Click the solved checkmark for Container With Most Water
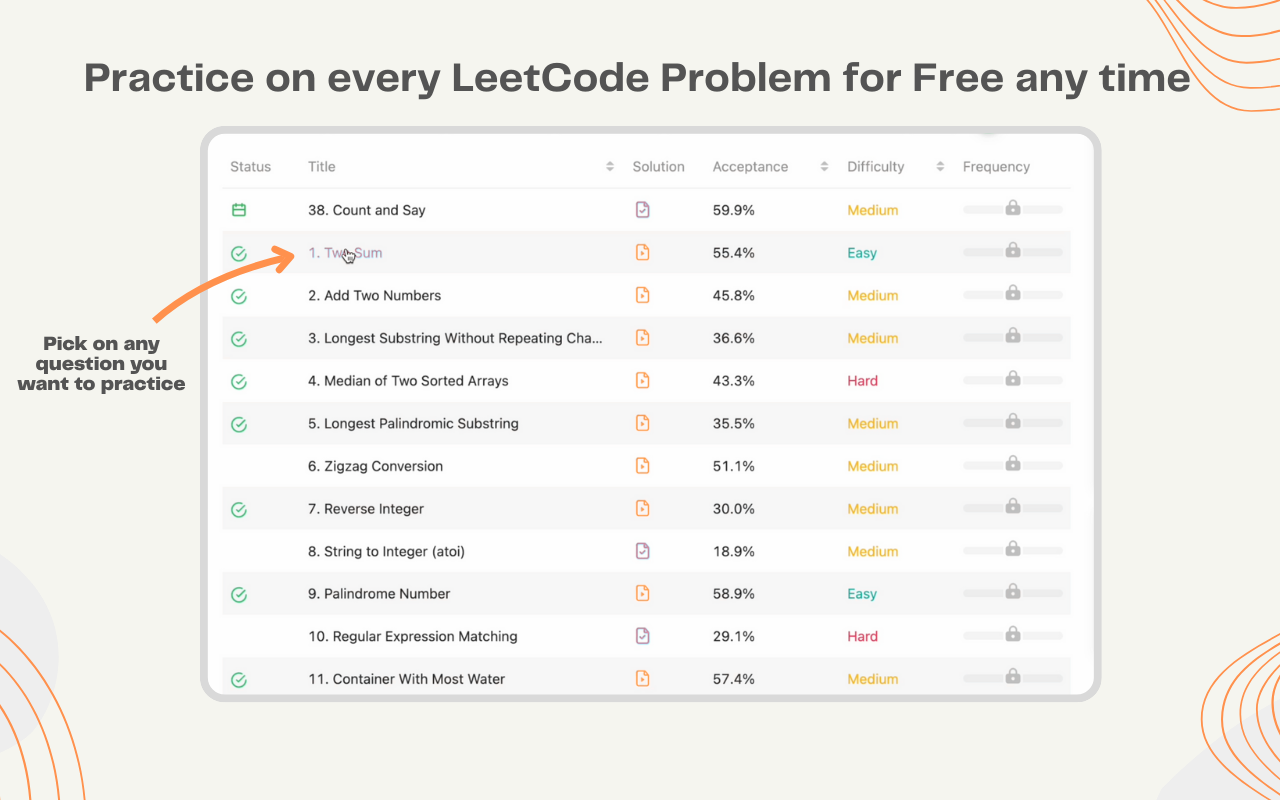The height and width of the screenshot is (800, 1280). (239, 679)
